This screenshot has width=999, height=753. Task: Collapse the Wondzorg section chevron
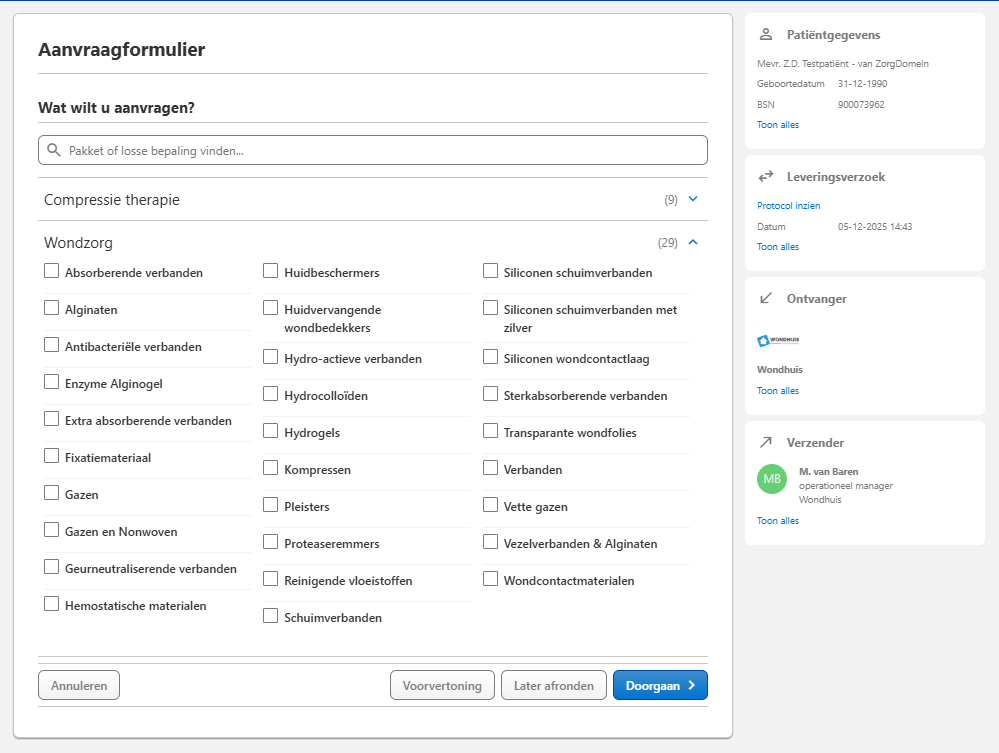tap(693, 242)
